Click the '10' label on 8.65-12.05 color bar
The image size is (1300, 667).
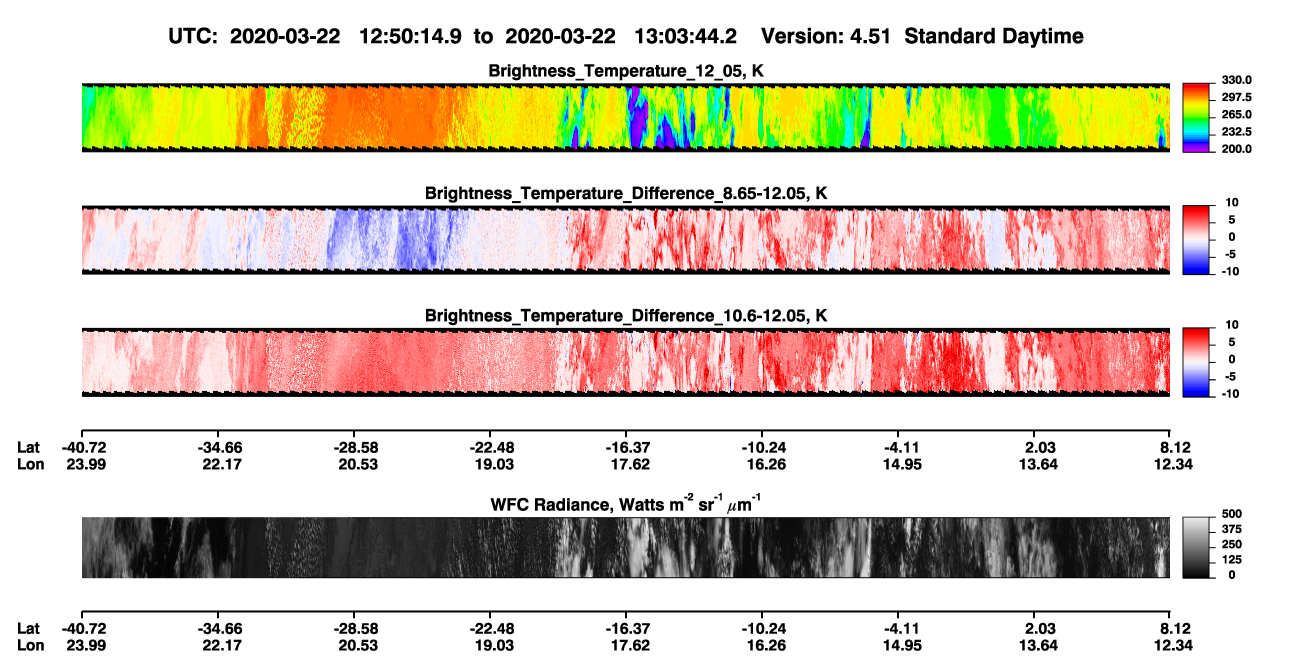point(1232,203)
